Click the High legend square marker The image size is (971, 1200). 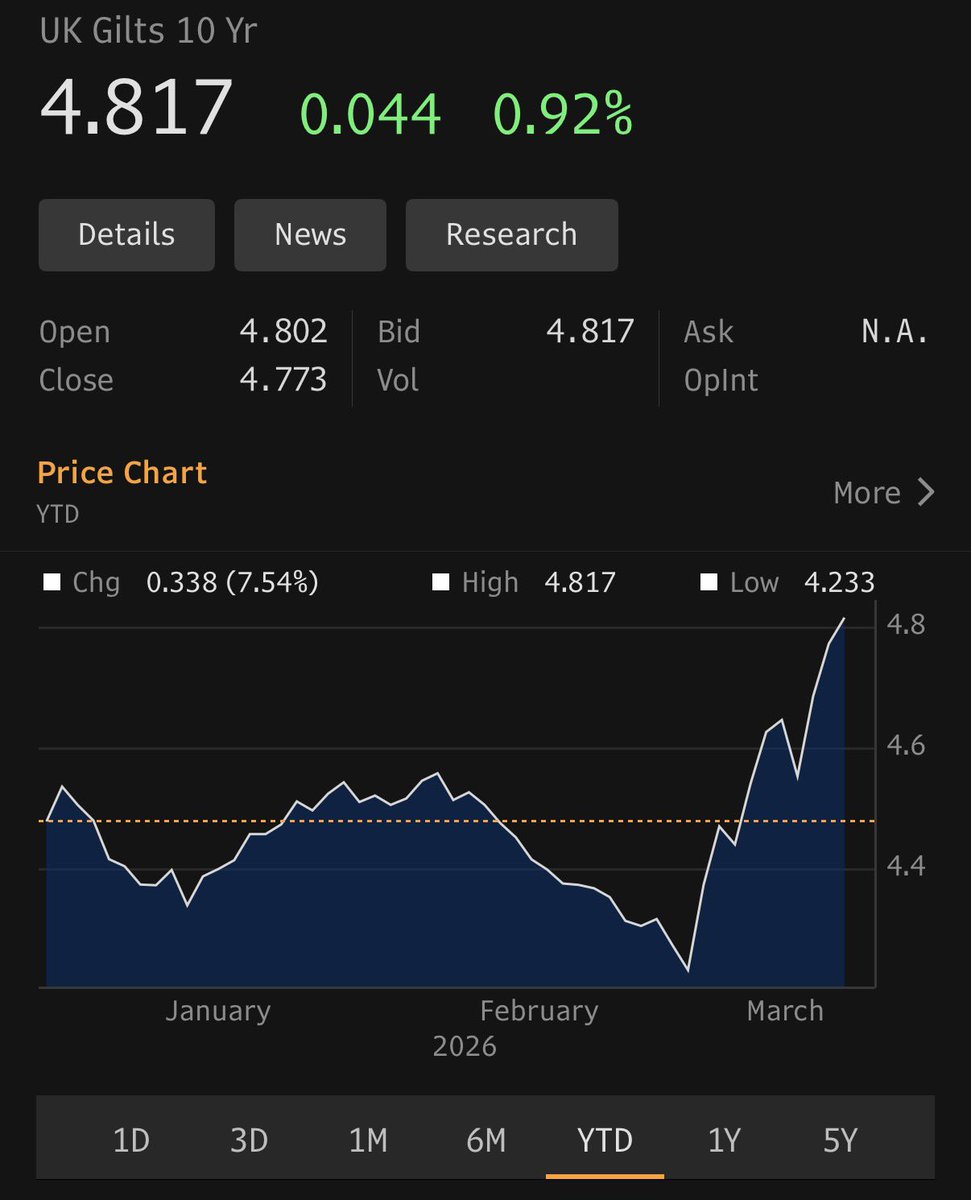click(x=440, y=582)
